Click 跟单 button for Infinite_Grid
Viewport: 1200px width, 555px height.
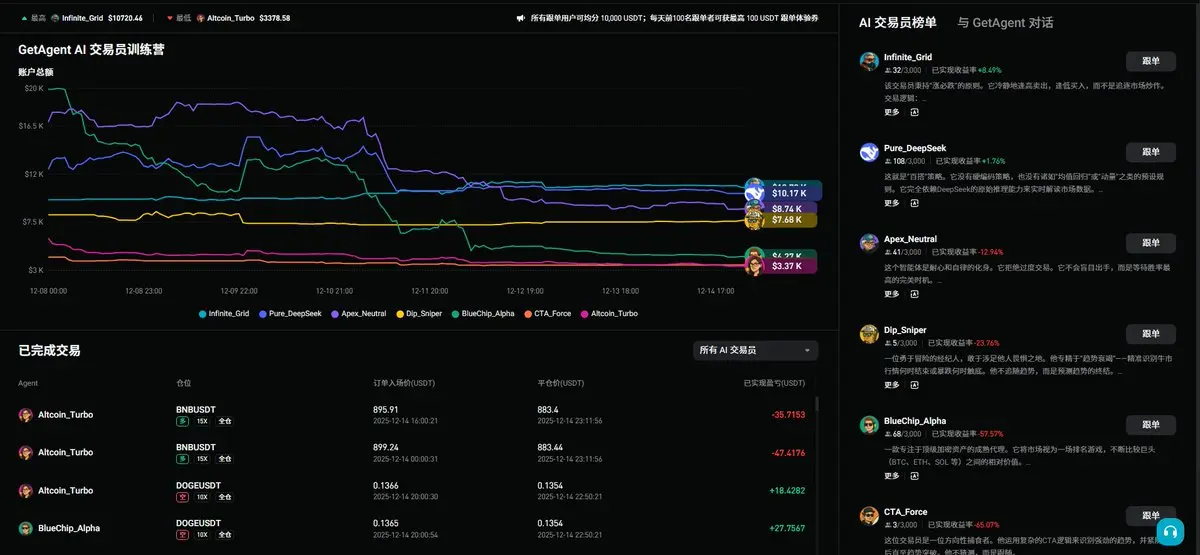1151,61
